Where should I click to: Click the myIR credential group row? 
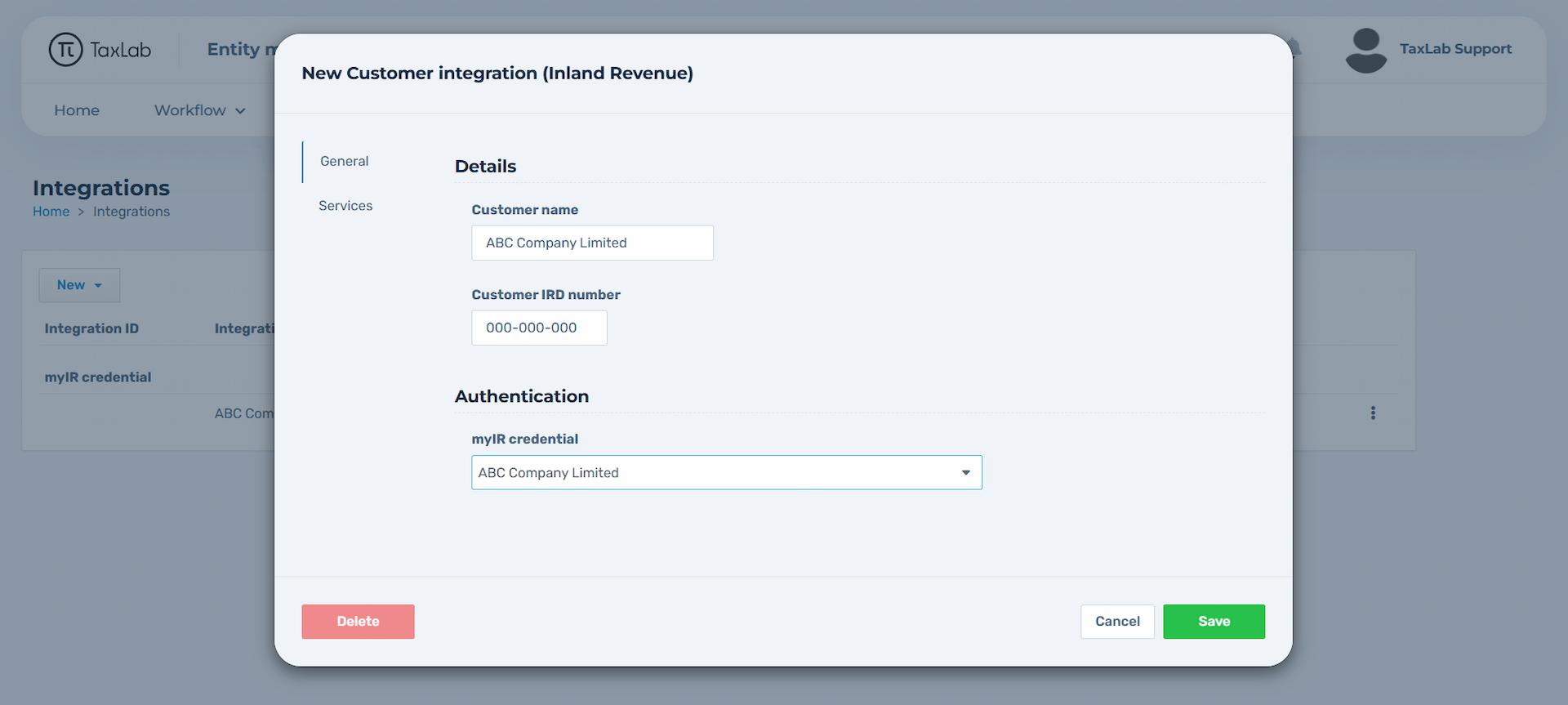coord(98,377)
